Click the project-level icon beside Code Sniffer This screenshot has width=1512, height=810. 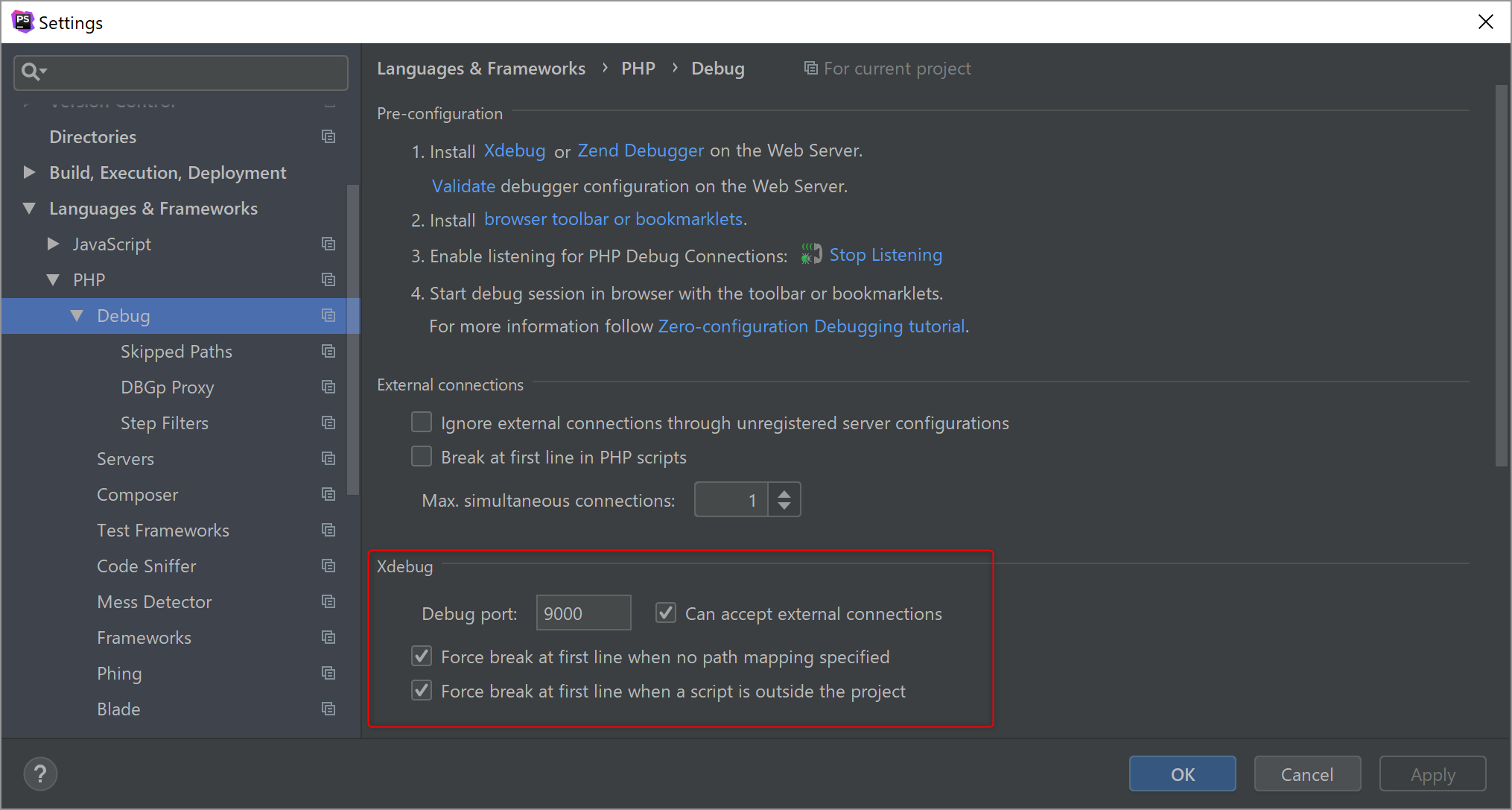click(x=328, y=566)
